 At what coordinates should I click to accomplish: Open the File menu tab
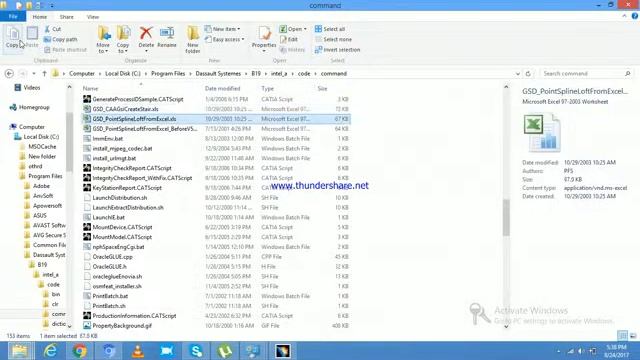[13, 17]
